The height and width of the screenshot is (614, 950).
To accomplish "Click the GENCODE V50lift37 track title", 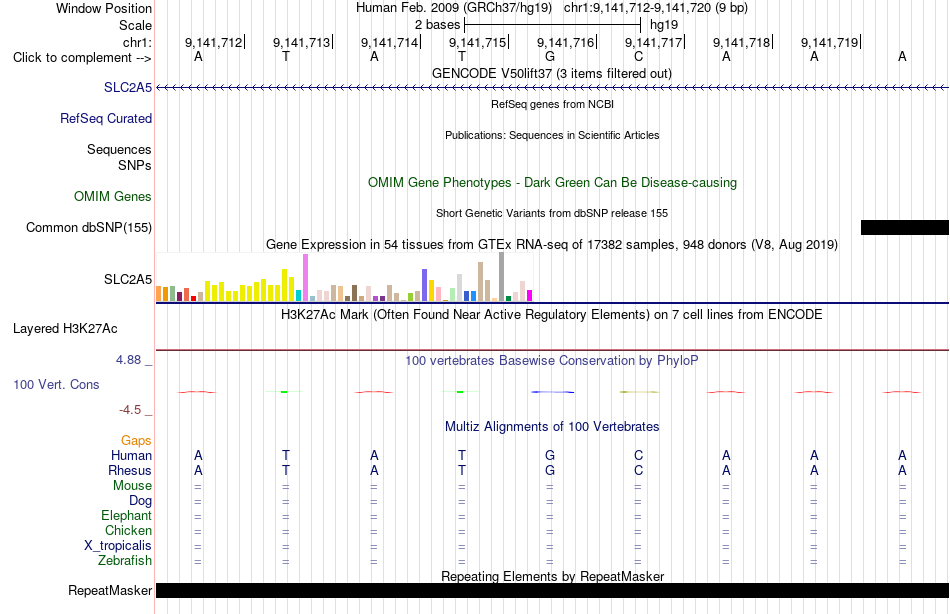I will pos(552,73).
